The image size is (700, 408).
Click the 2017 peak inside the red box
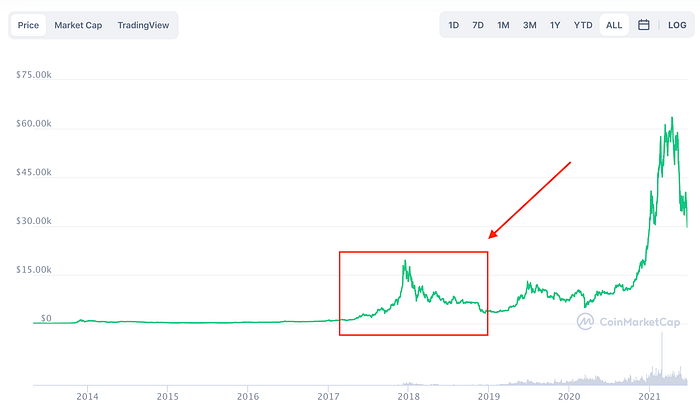pyautogui.click(x=405, y=262)
